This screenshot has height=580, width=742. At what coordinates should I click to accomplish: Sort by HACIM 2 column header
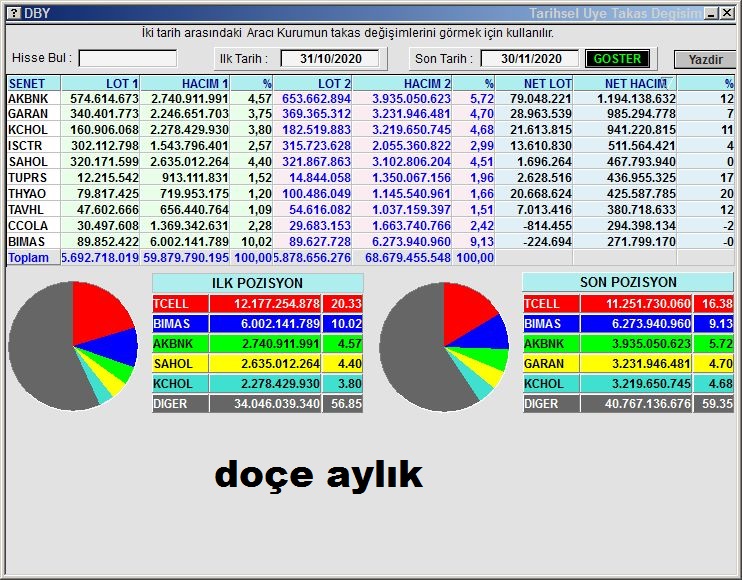pos(402,84)
